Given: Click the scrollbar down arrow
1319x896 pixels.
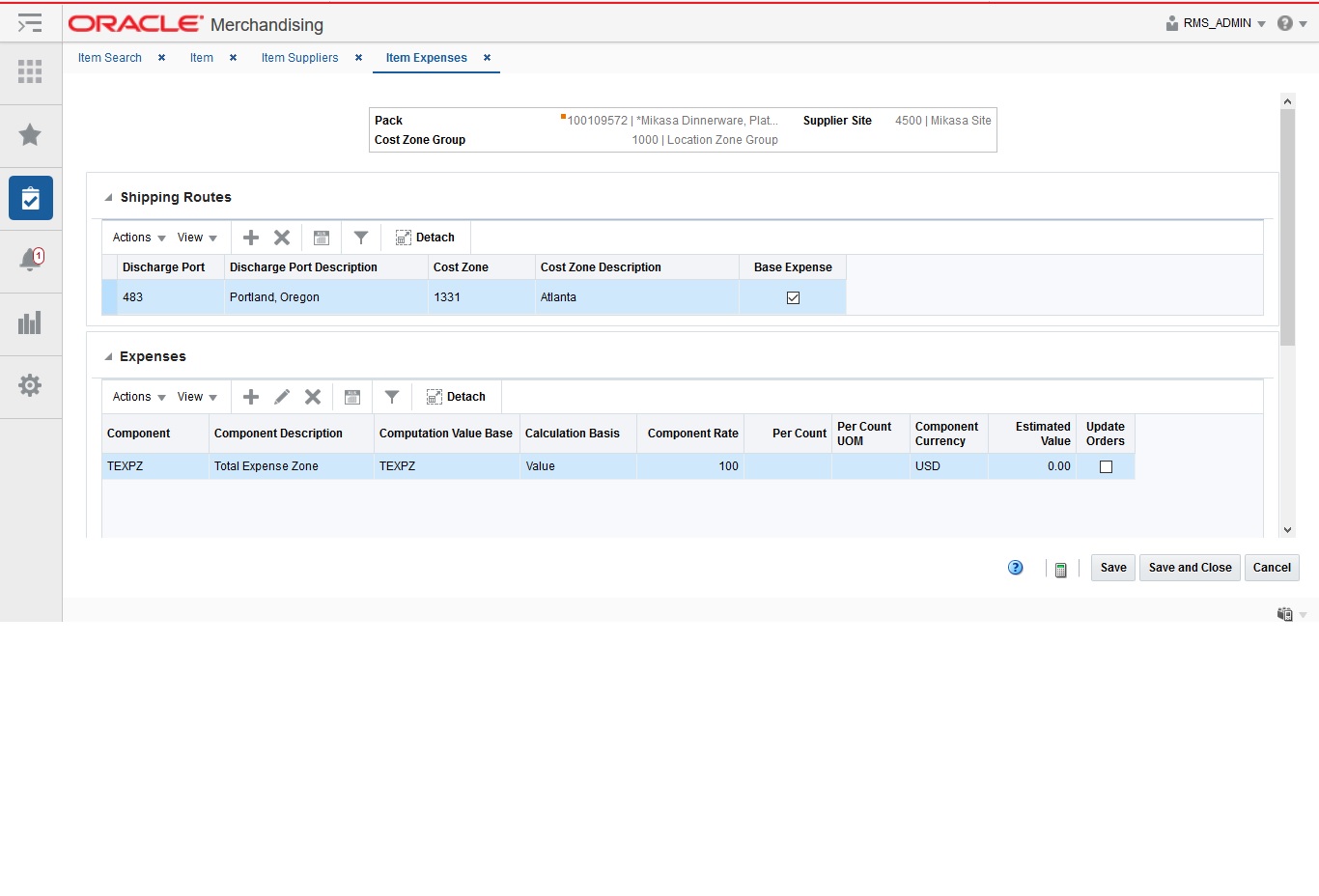Looking at the screenshot, I should [1287, 530].
